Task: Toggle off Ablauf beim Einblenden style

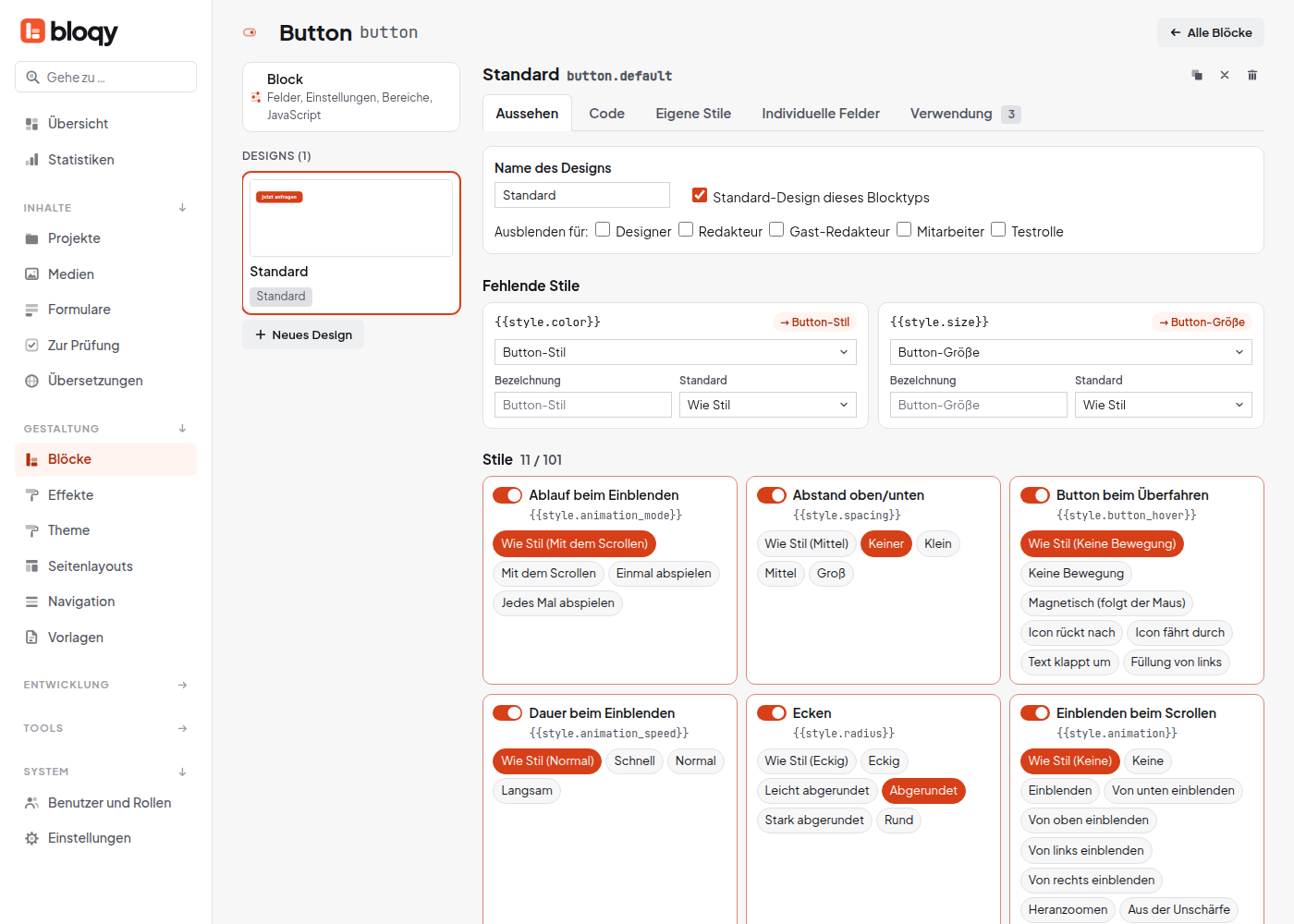Action: click(x=507, y=495)
